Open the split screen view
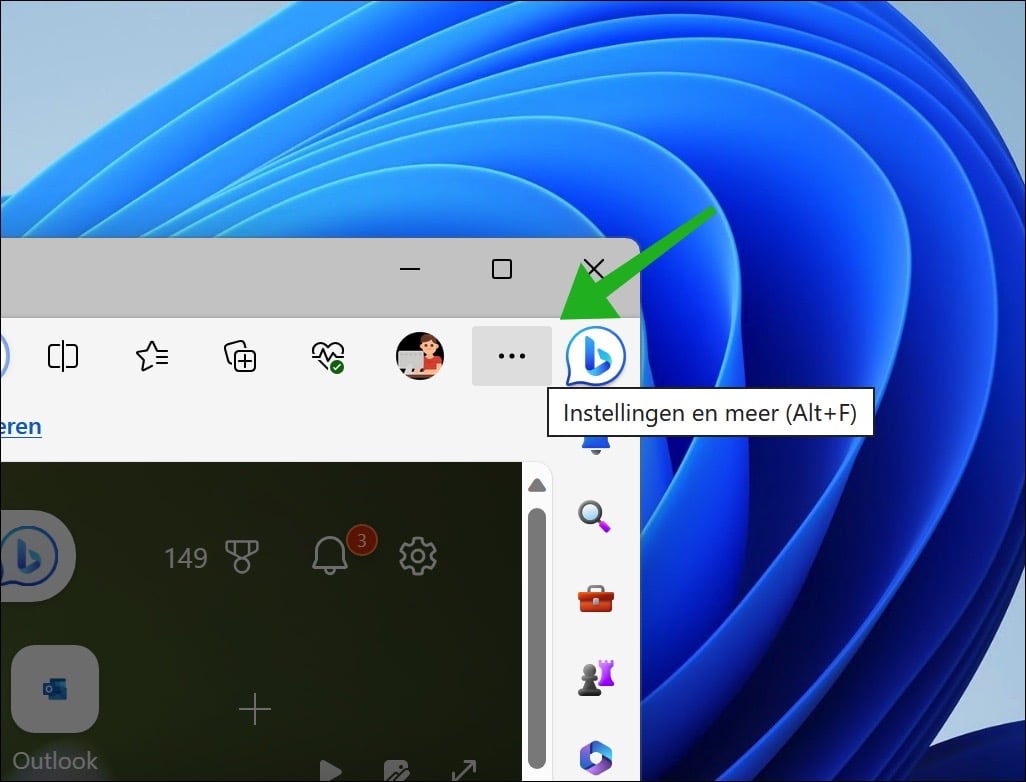The image size is (1026, 782). (x=63, y=356)
